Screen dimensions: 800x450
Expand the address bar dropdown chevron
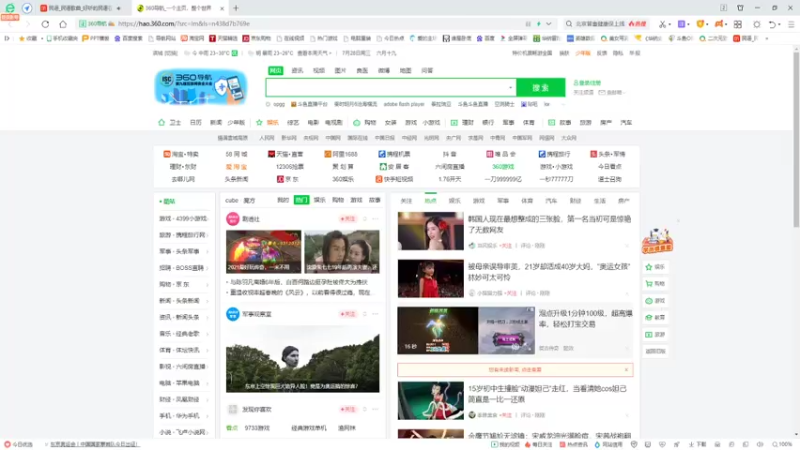pyautogui.click(x=548, y=23)
